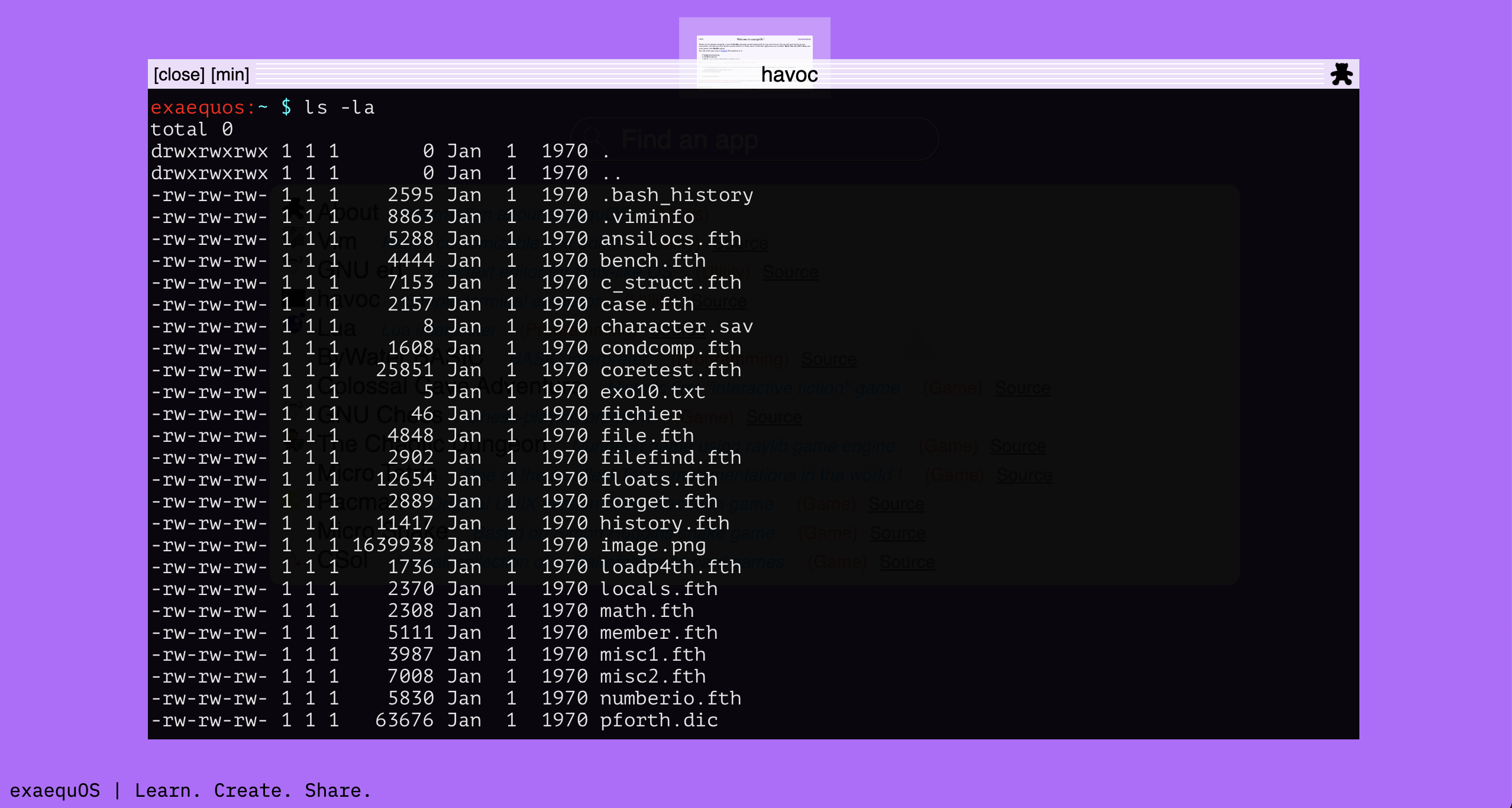Select the coretest.fth file name
The width and height of the screenshot is (1512, 808).
pos(671,370)
